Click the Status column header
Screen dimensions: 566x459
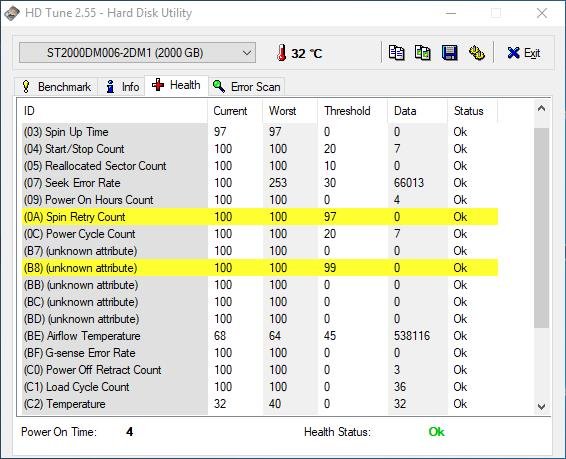[473, 111]
